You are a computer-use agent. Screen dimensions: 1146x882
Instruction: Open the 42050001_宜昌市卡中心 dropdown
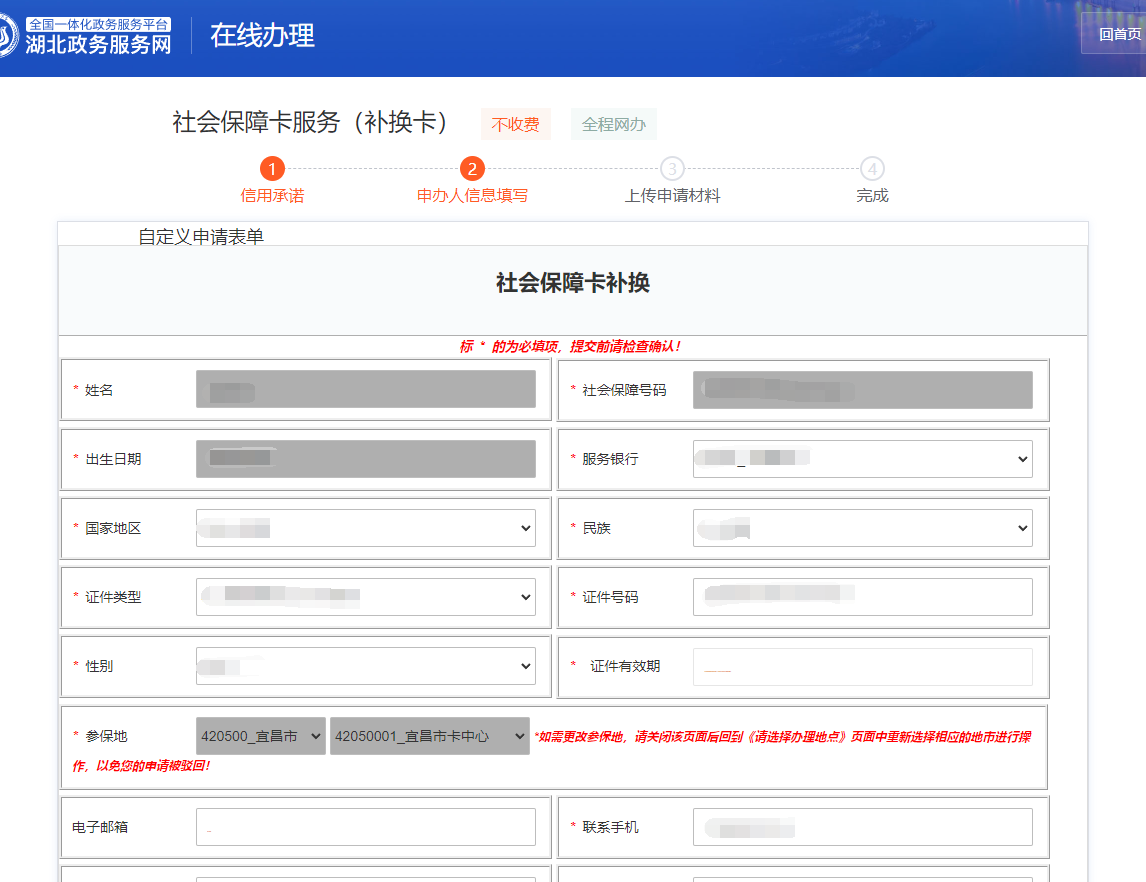pyautogui.click(x=429, y=736)
